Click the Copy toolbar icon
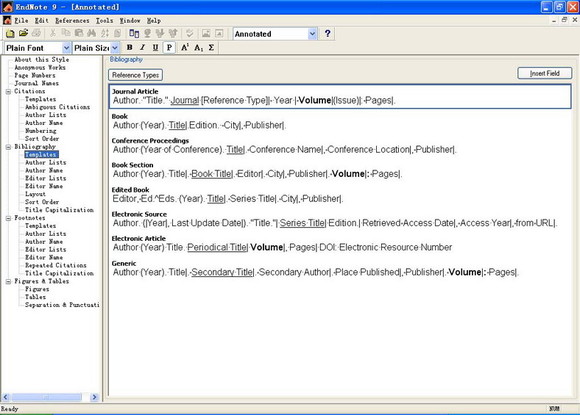This screenshot has width=580, height=415. pos(66,33)
